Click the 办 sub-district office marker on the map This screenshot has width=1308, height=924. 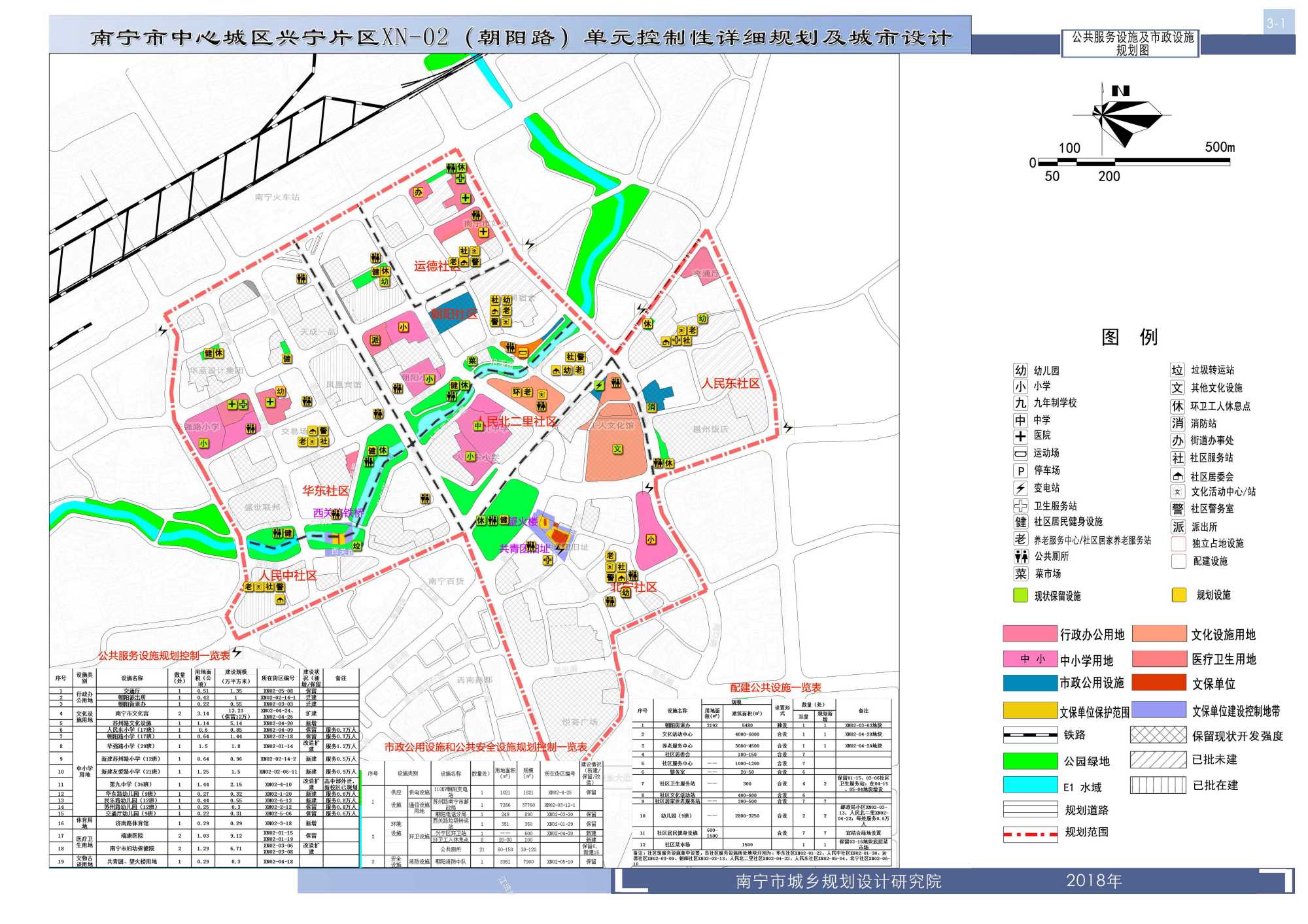coord(418,192)
